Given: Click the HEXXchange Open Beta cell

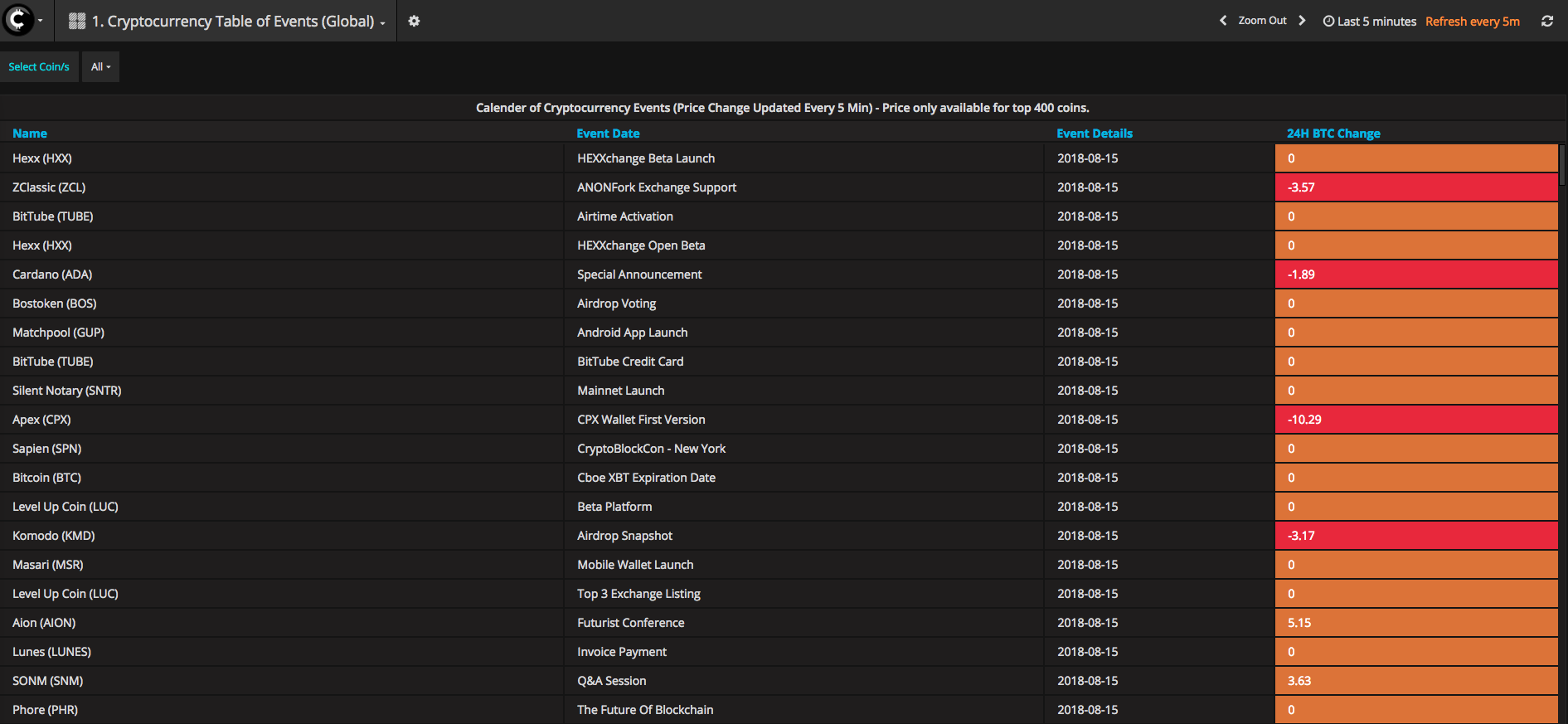Looking at the screenshot, I should coord(804,245).
